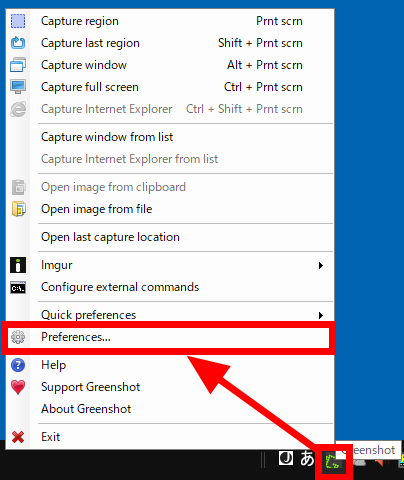Click the Japanese IME あ indicator
This screenshot has width=404, height=480.
click(x=307, y=458)
